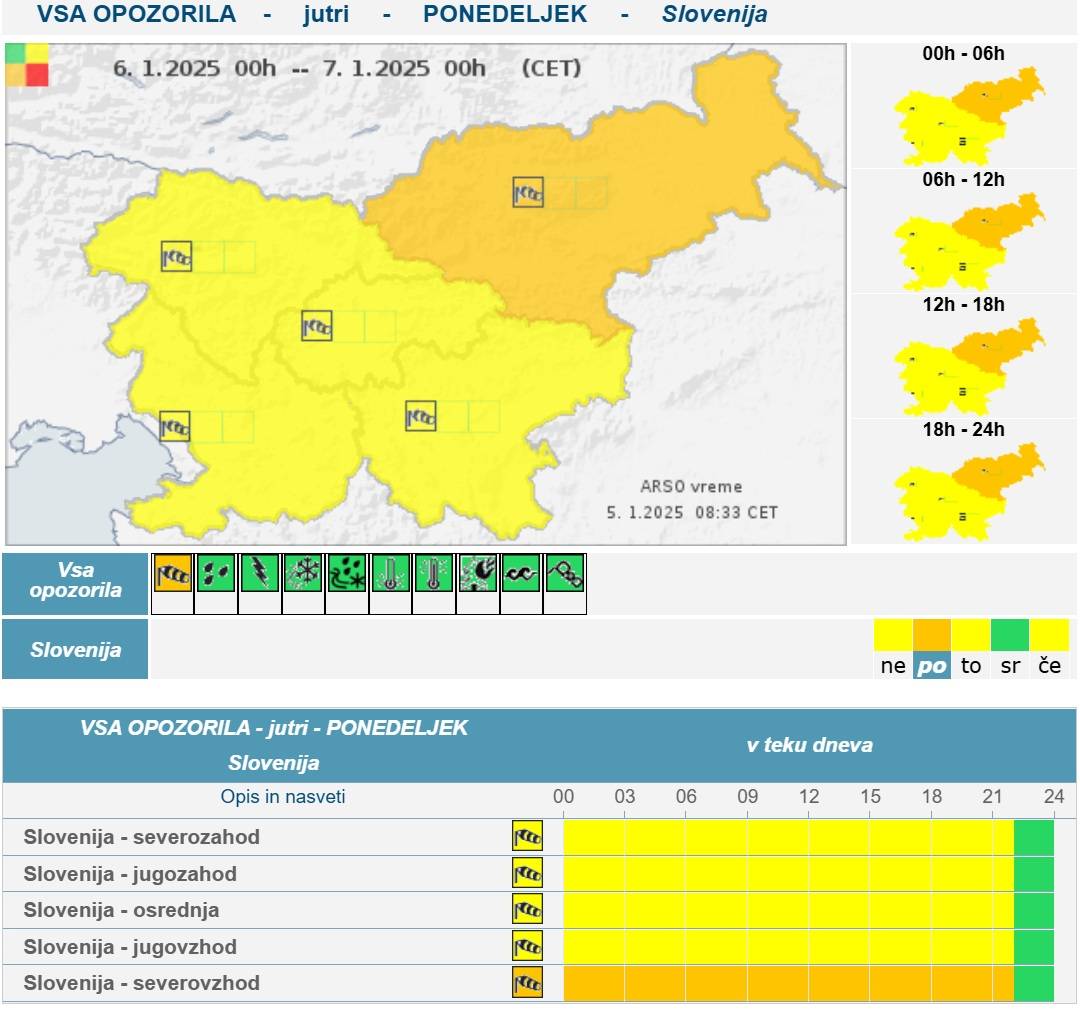Choose the avalanche warning icon
Image resolution: width=1080 pixels, height=1016 pixels.
565,573
